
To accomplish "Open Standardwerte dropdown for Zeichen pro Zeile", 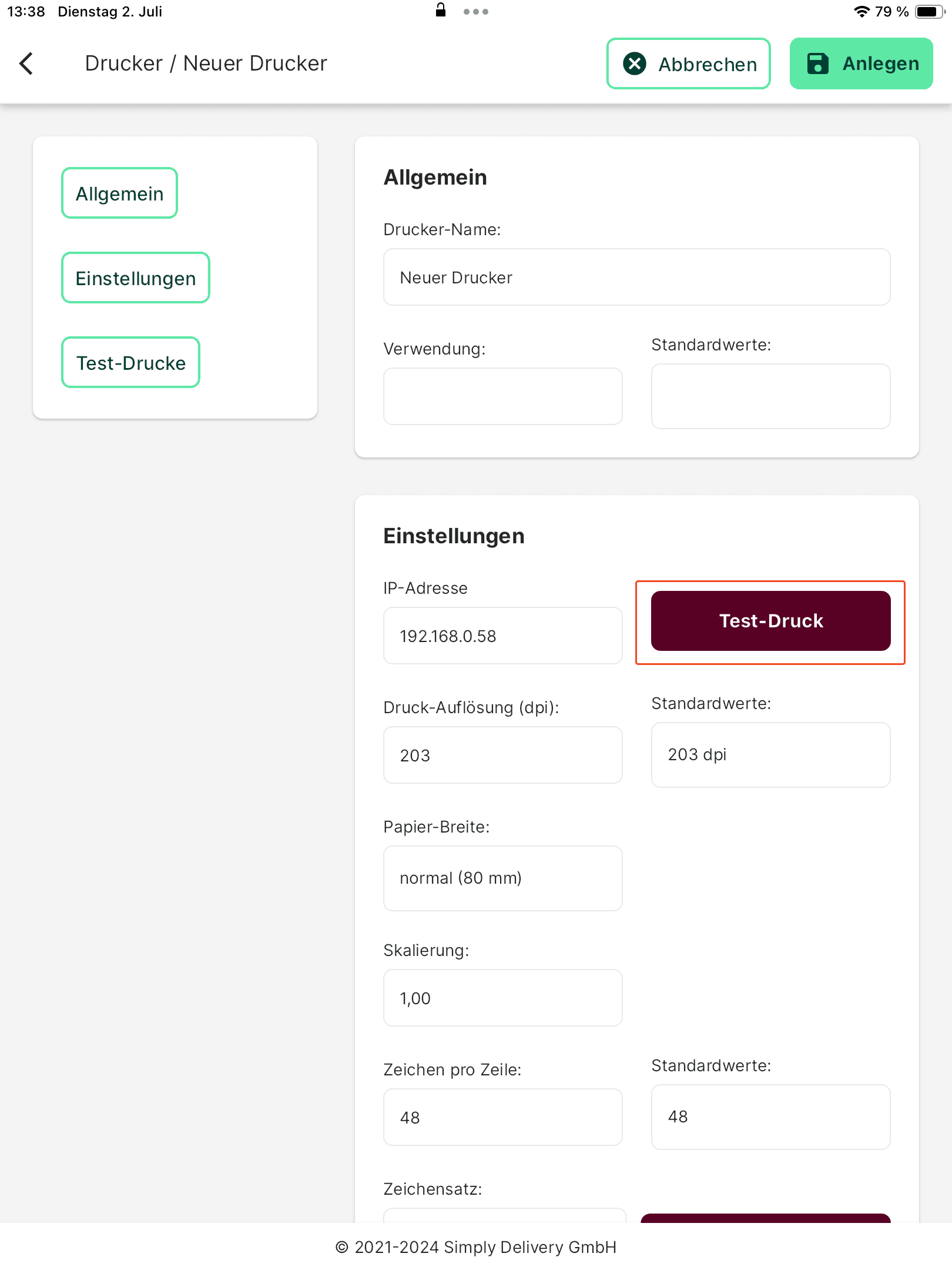I will pos(771,1117).
